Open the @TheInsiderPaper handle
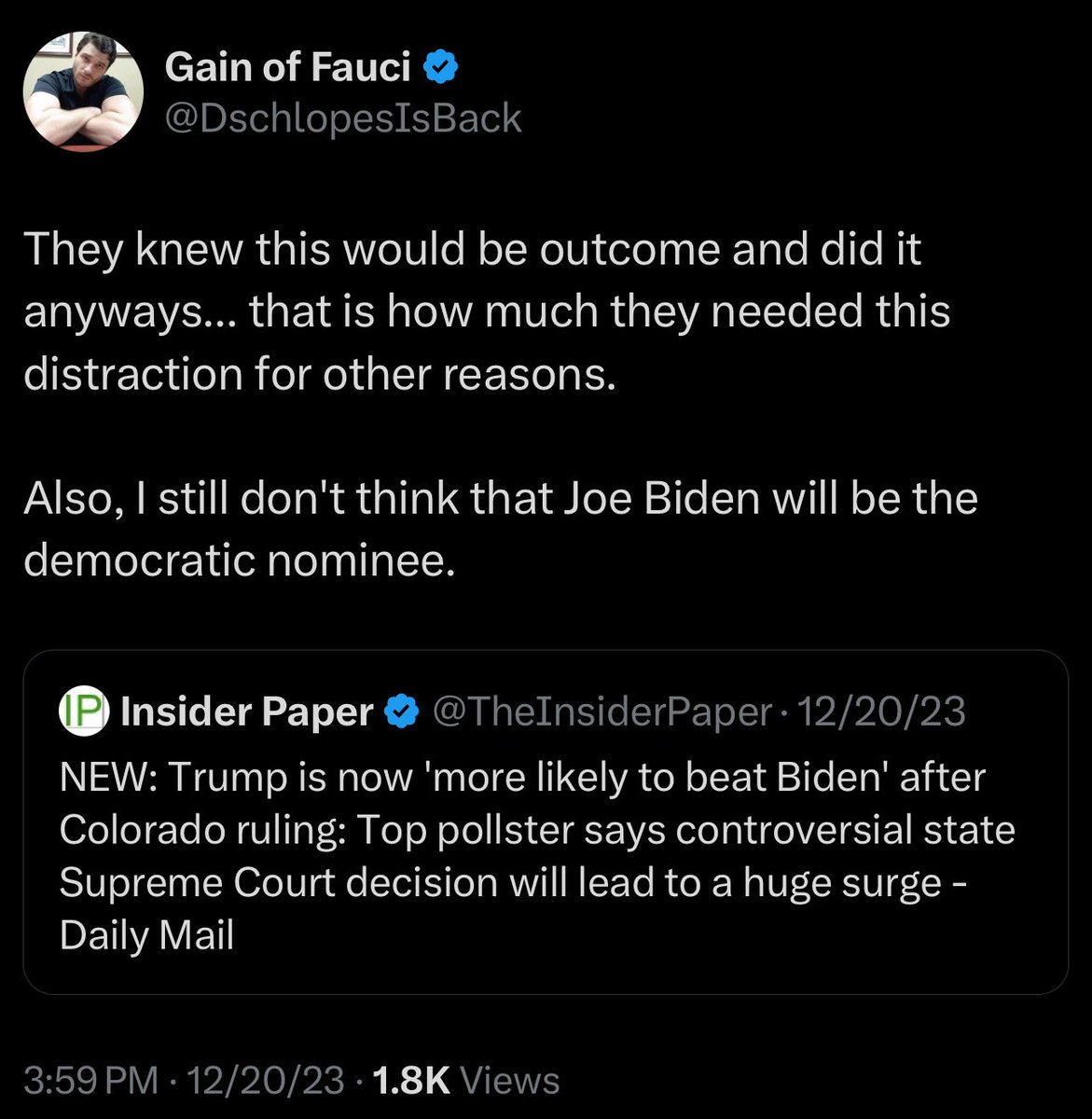Image resolution: width=1092 pixels, height=1119 pixels. click(601, 712)
